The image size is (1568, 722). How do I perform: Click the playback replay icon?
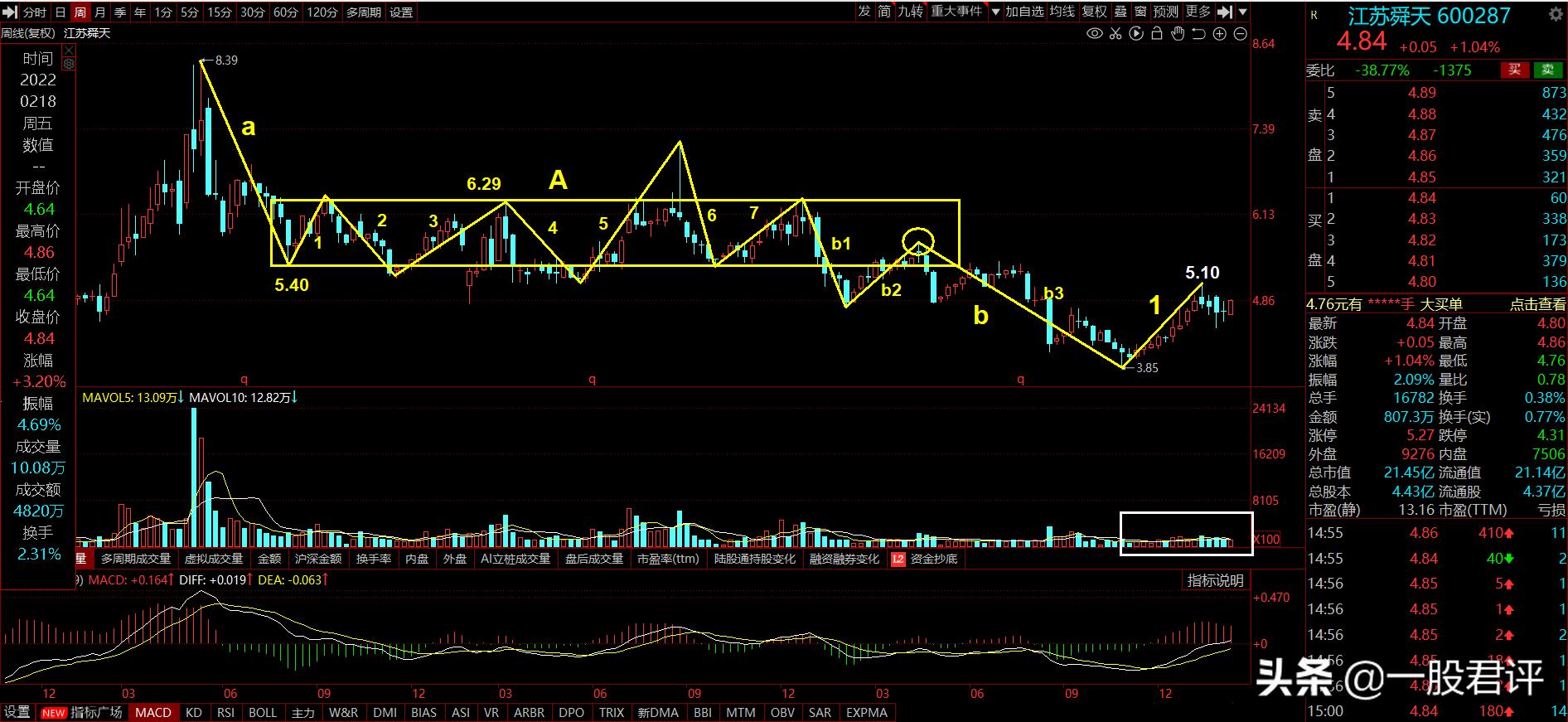tap(1136, 34)
